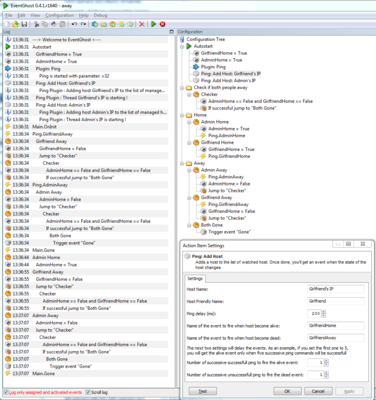Collapse the Away folder in tree
Image resolution: width=376 pixels, height=400 pixels.
[x=182, y=163]
